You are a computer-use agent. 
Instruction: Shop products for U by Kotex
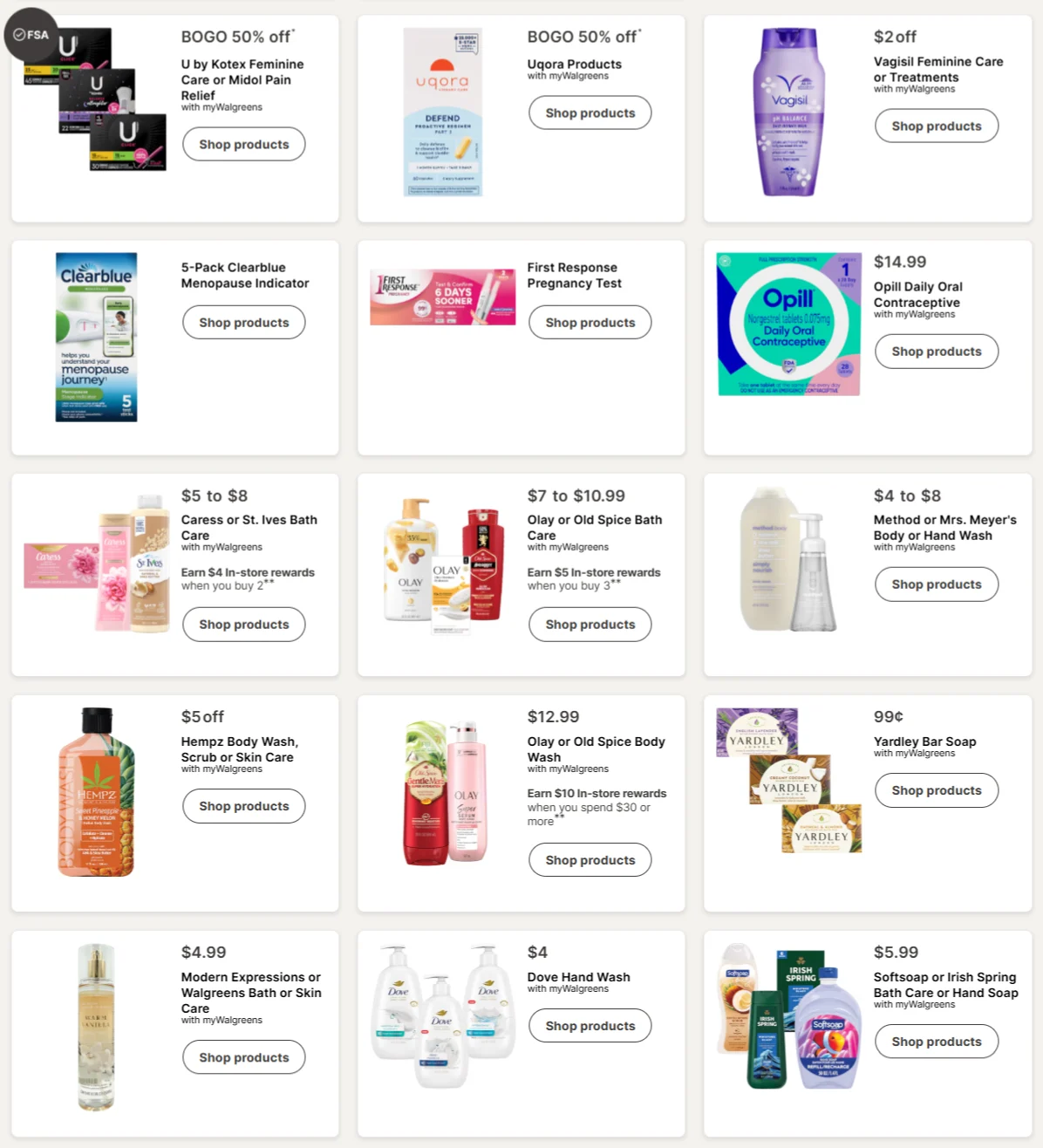click(244, 145)
